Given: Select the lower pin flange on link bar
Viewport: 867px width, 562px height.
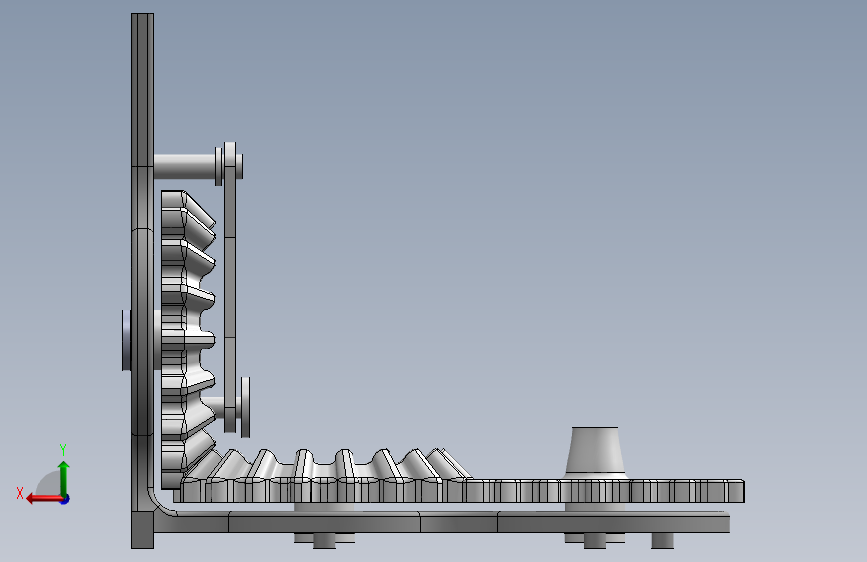Looking at the screenshot, I should 246,407.
